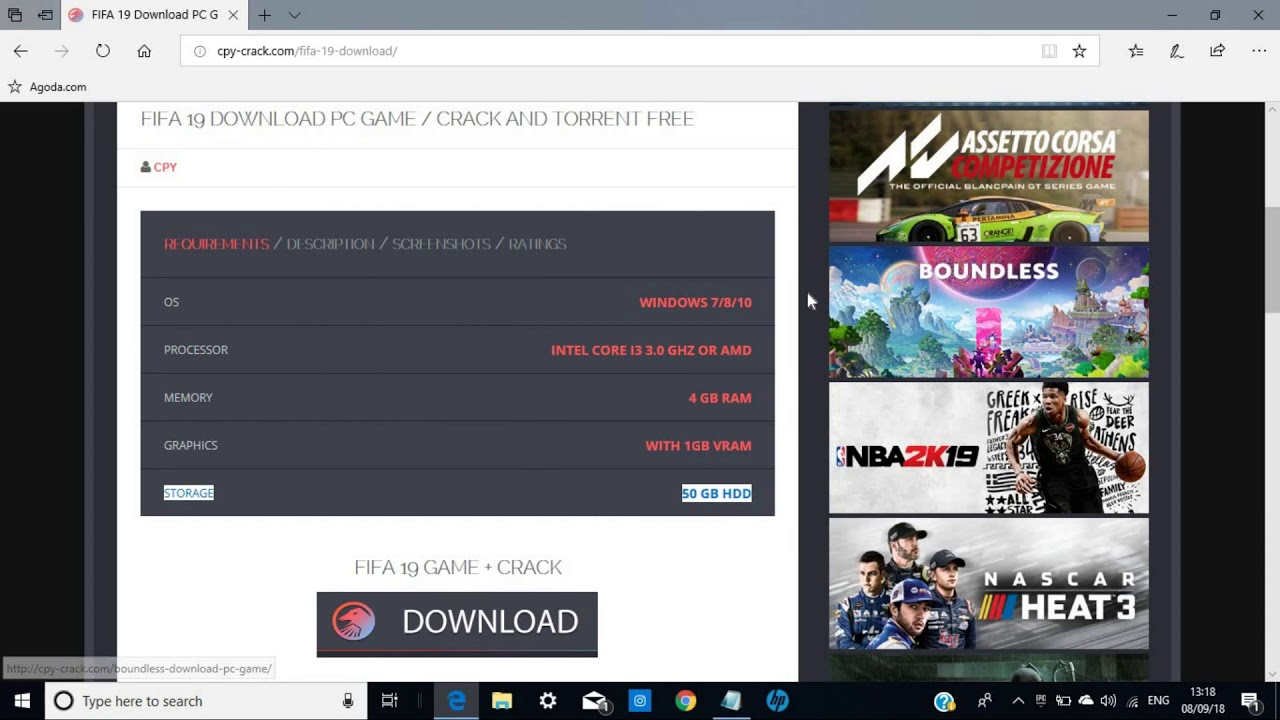Open the Assetto Corsa Competizione thumbnail
1280x720 pixels.
(x=989, y=176)
